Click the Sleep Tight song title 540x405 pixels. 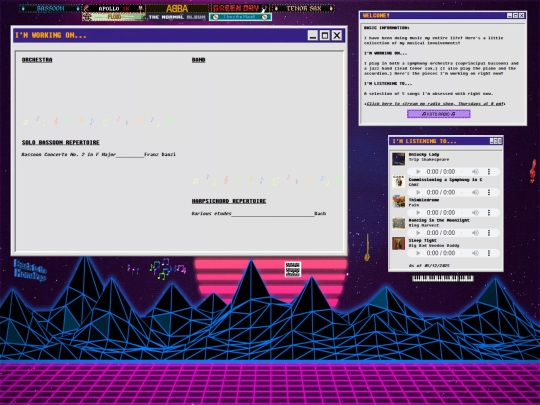pyautogui.click(x=423, y=240)
